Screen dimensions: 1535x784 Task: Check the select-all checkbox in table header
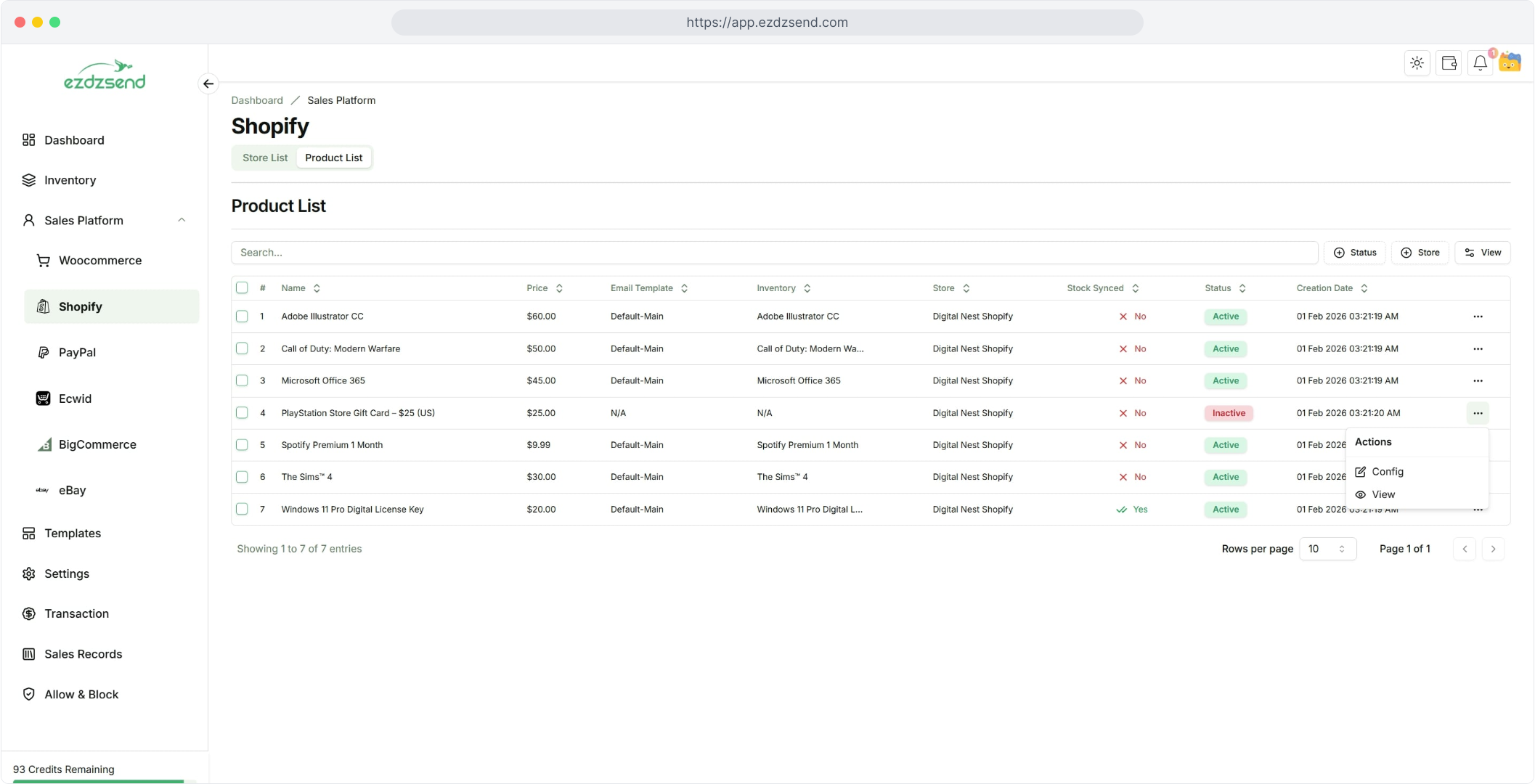[242, 287]
